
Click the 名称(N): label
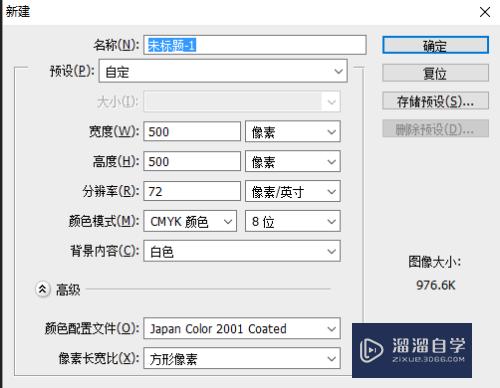116,45
